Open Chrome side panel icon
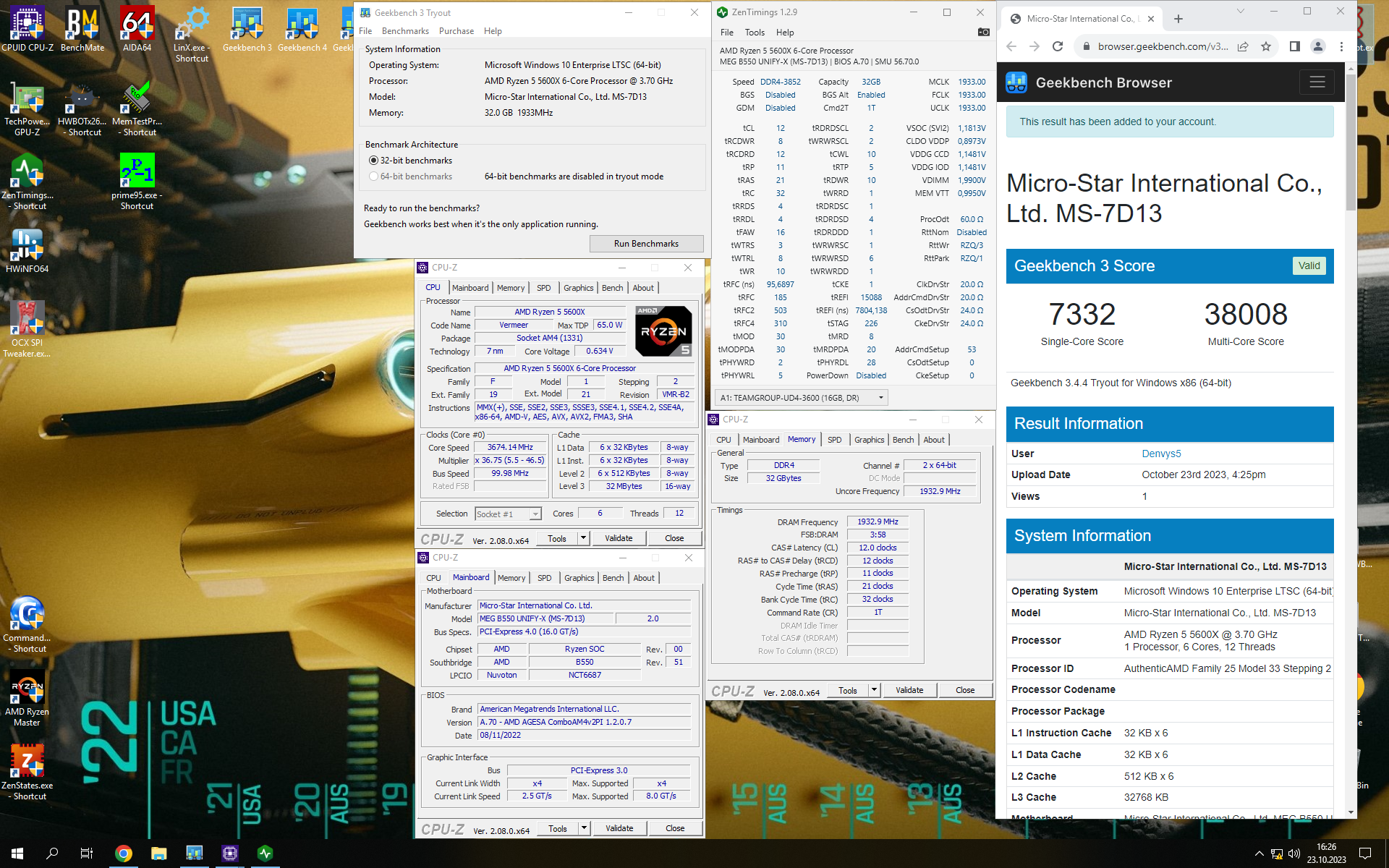 (x=1295, y=46)
